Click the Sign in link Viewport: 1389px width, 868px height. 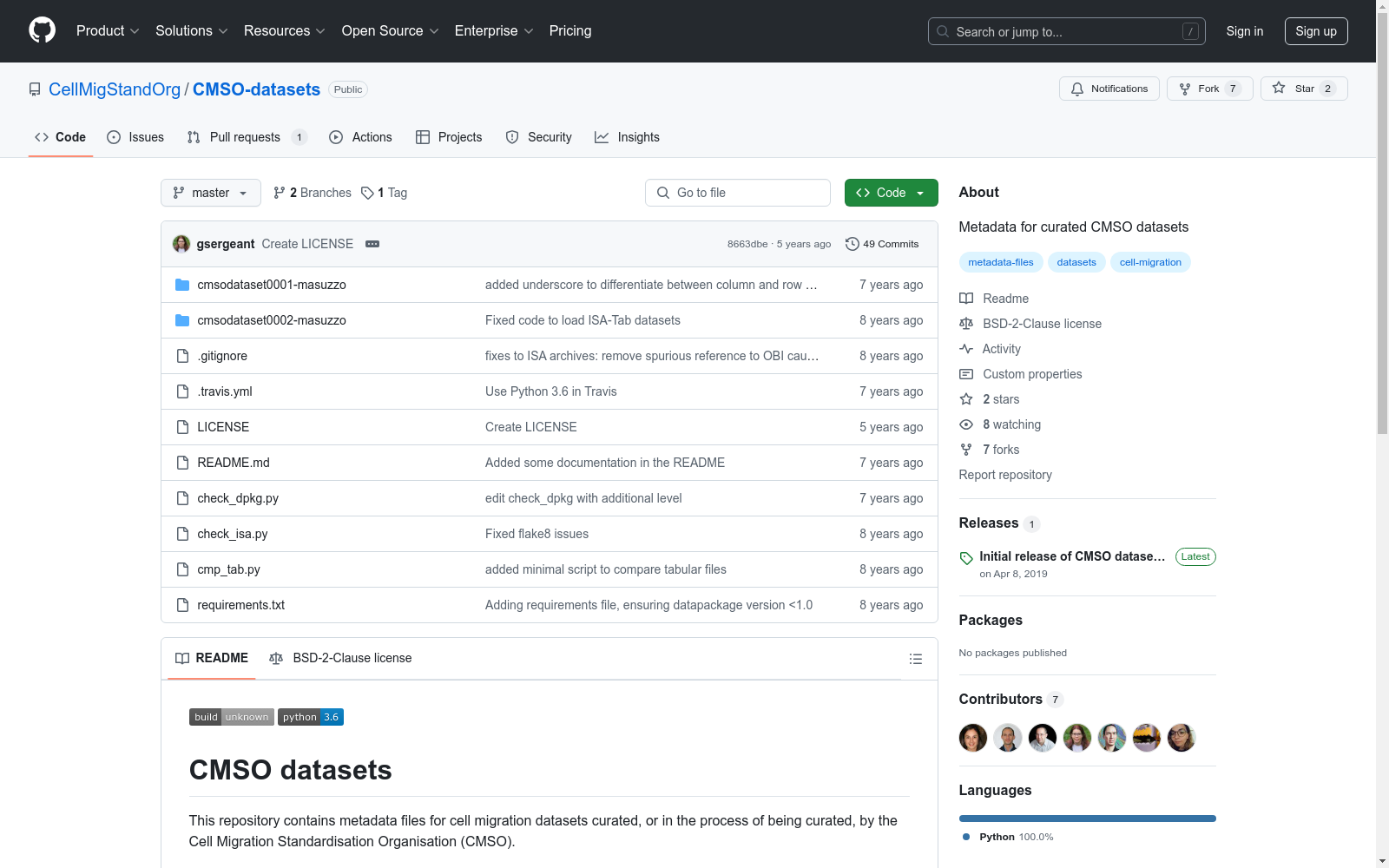[1245, 31]
